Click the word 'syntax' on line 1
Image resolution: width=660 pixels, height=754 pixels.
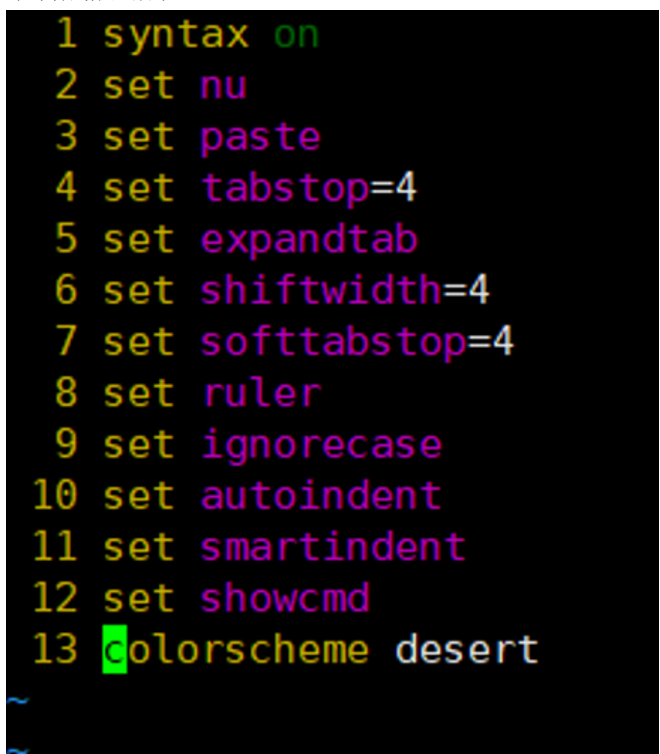pyautogui.click(x=176, y=36)
